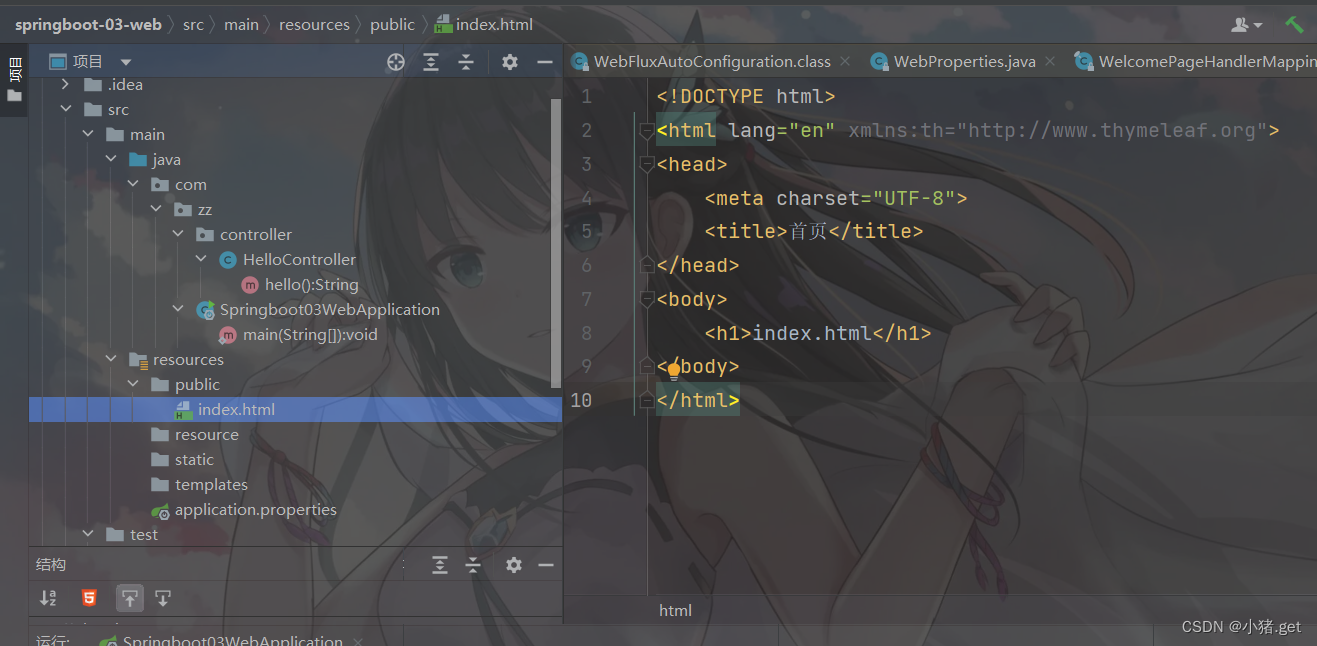Open the project panel settings gear
1317x646 pixels.
509,61
